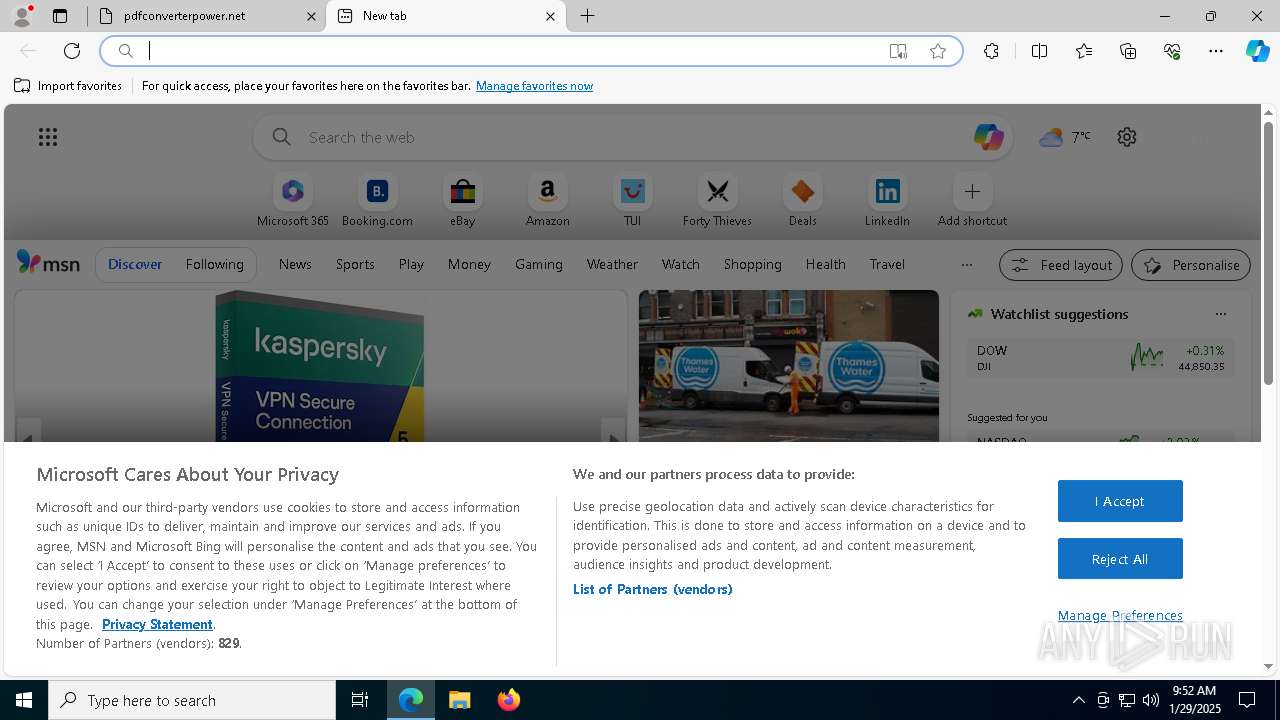
Task: Open the Extensions puzzle icon
Action: 991,51
